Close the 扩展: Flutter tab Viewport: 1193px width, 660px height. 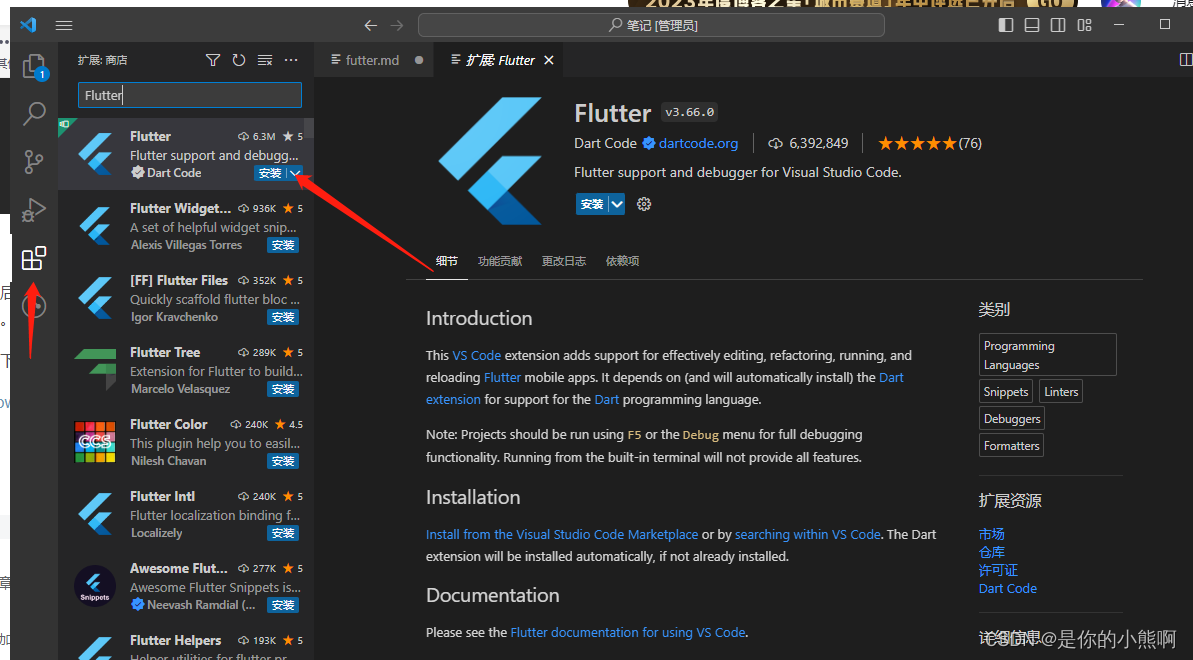(549, 60)
